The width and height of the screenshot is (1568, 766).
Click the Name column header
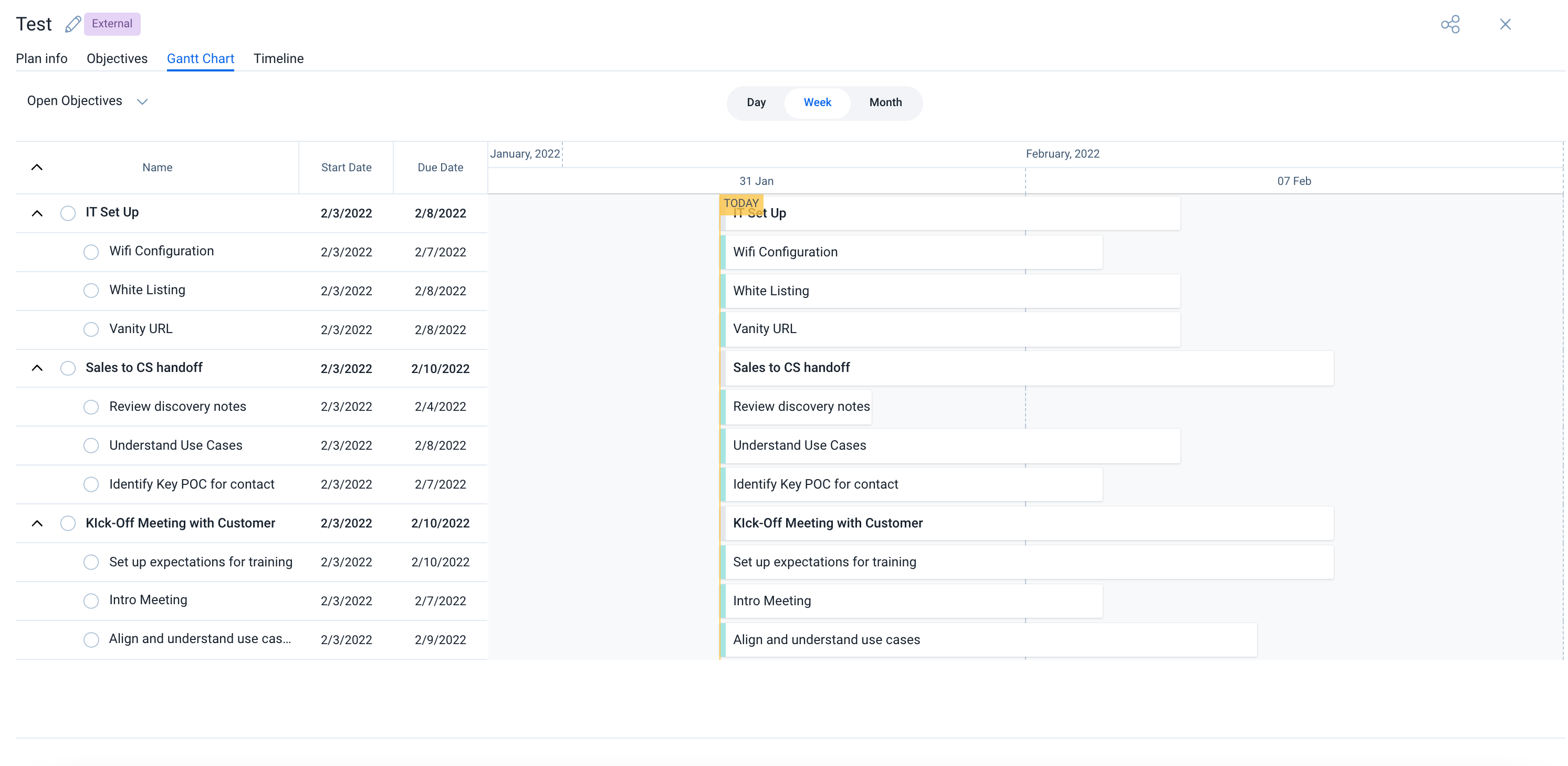click(x=157, y=168)
